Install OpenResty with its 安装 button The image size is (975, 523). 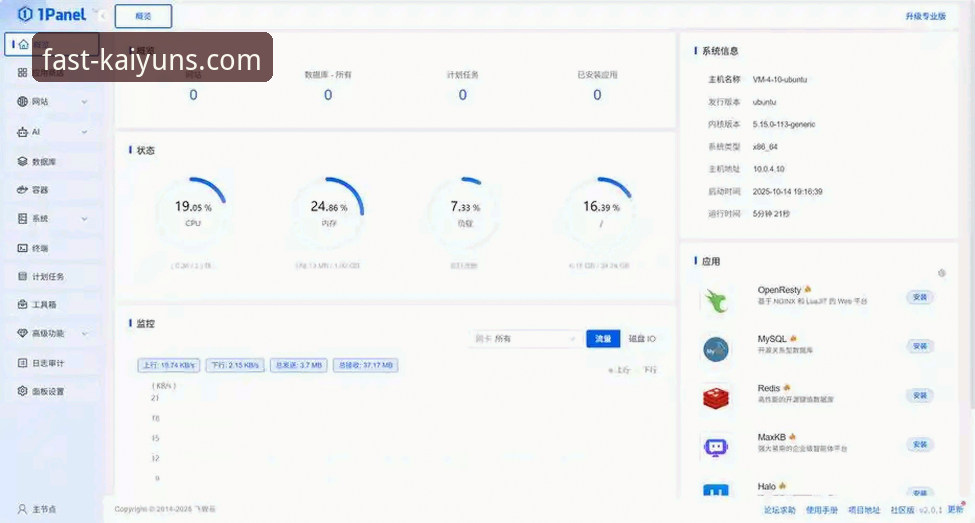920,297
